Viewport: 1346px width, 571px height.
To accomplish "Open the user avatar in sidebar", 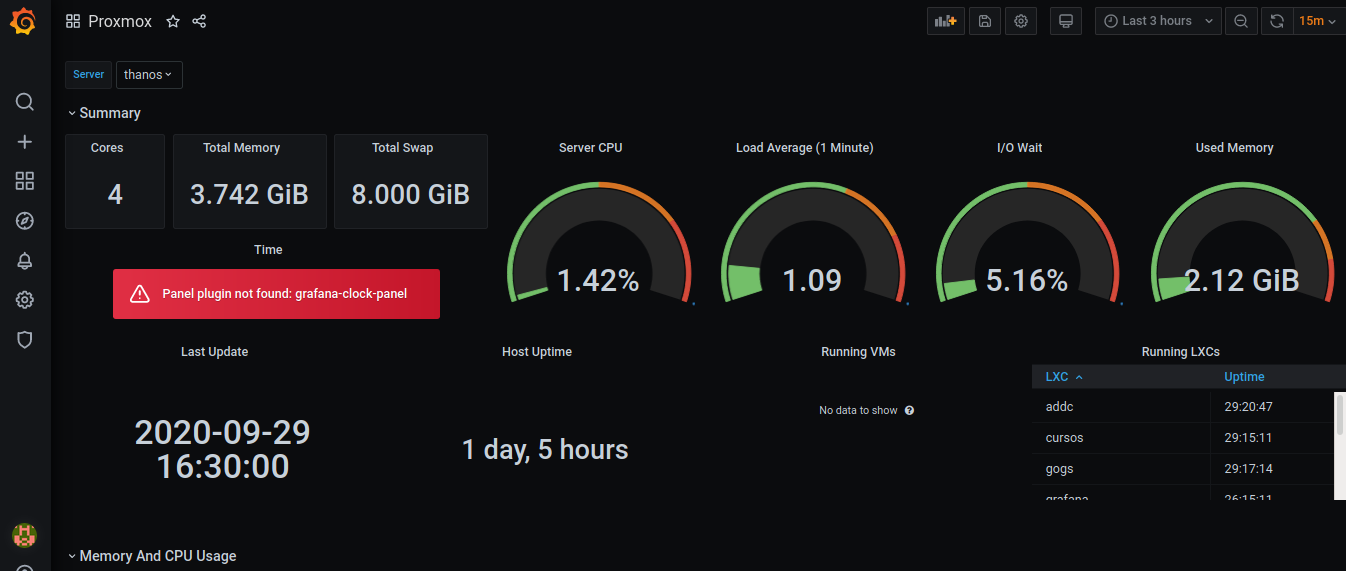I will click(x=25, y=535).
